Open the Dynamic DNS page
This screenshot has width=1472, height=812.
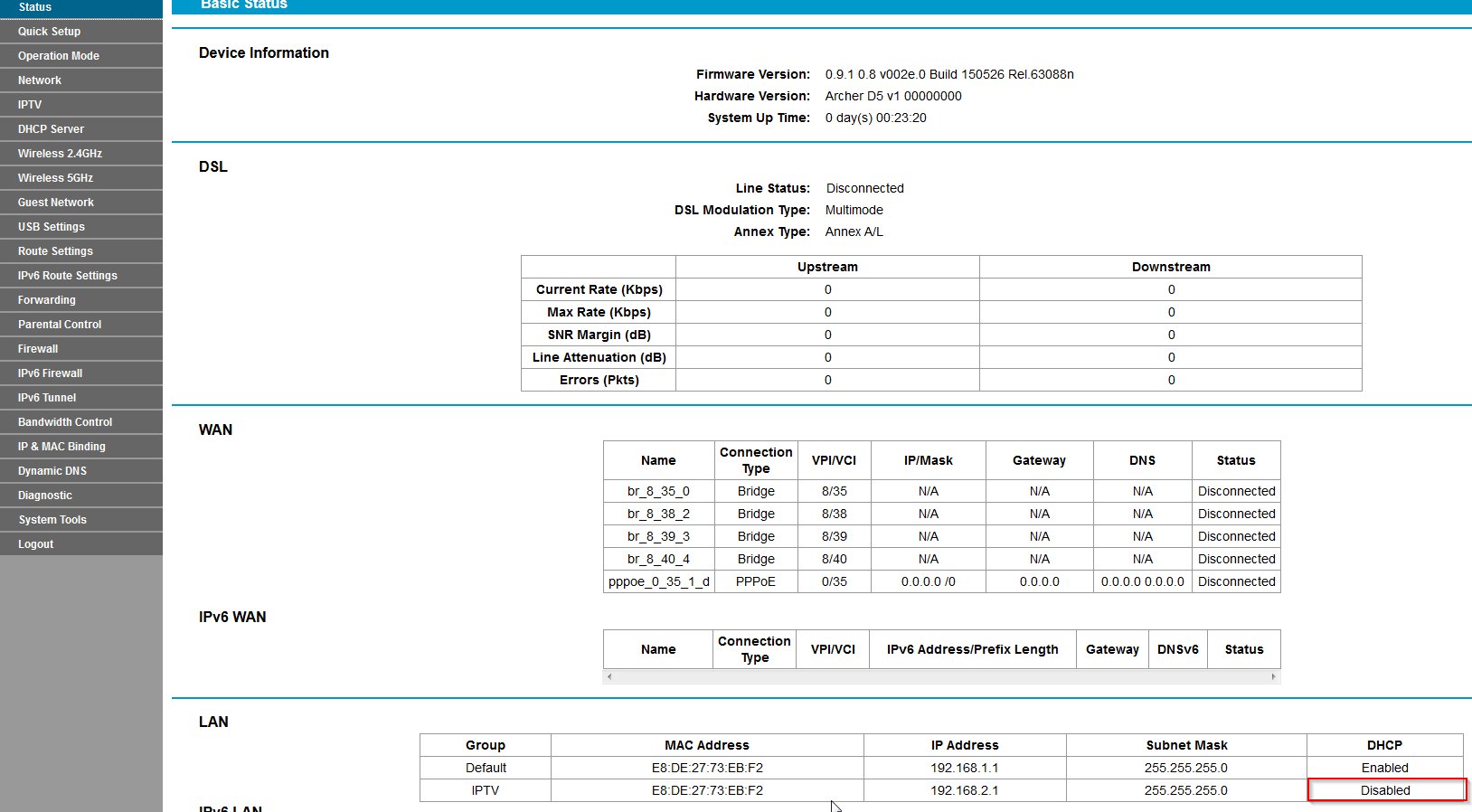pos(52,471)
